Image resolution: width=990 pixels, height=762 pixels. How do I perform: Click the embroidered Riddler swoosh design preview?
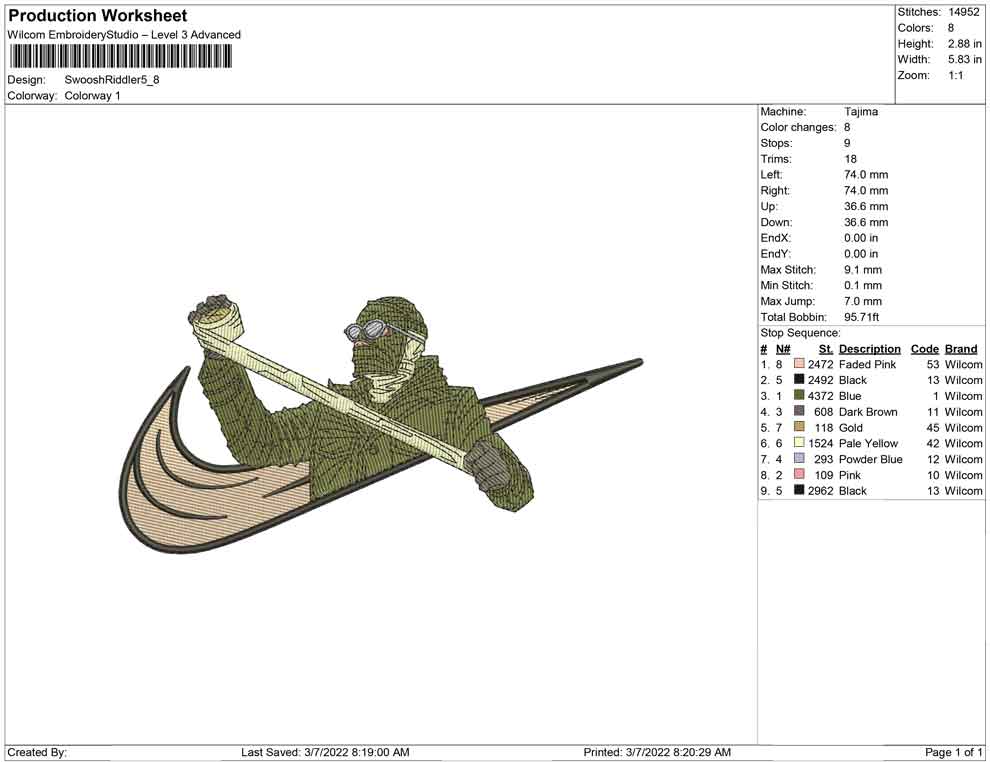point(381,423)
